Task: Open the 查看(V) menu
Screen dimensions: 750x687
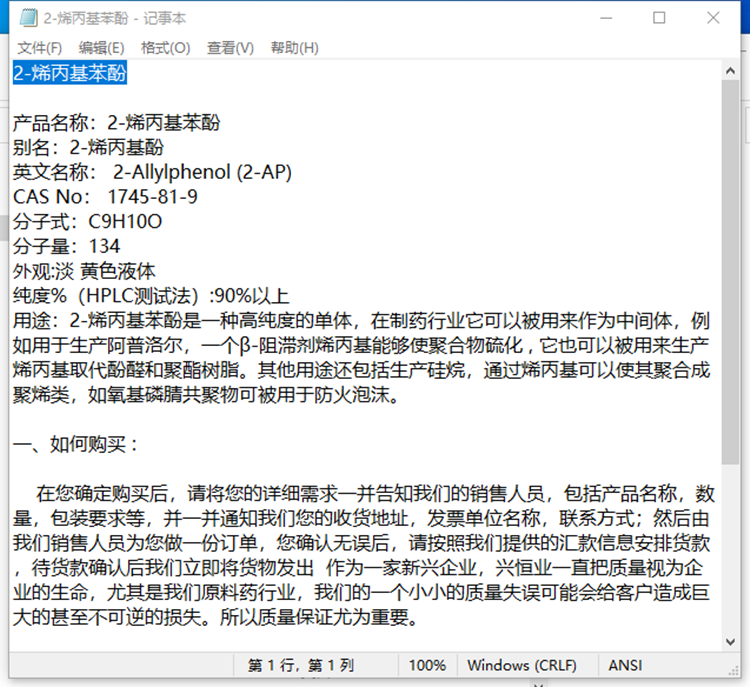Action: coord(230,48)
